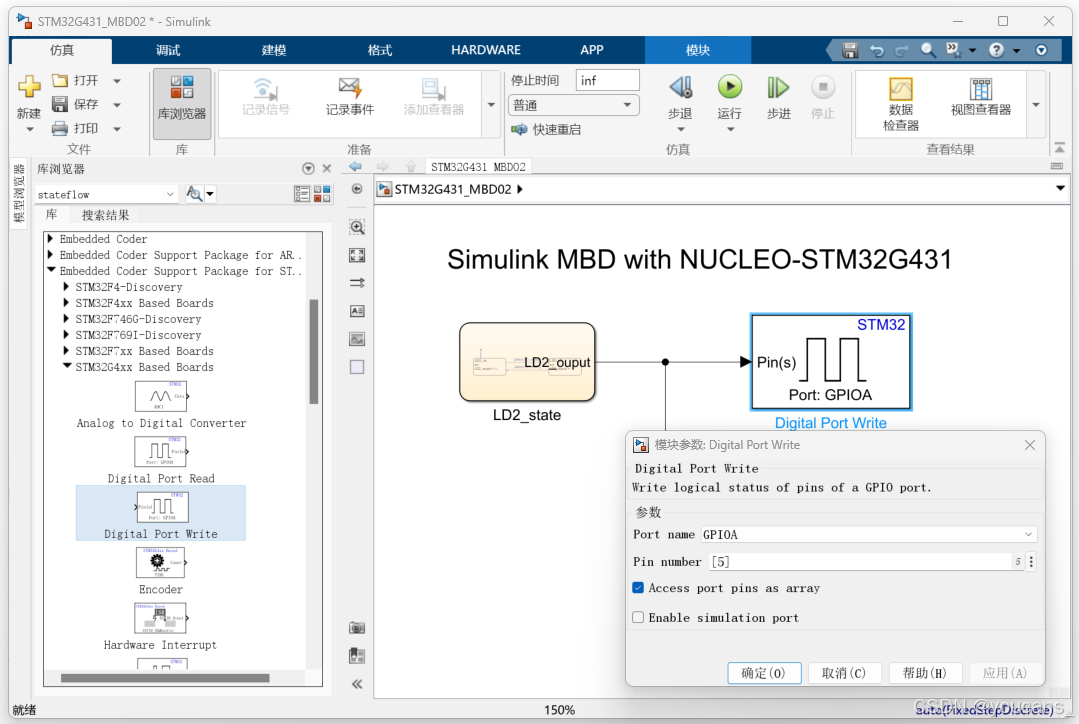Select the Analog to Digital Converter block
Image resolution: width=1079 pixels, height=724 pixels.
(161, 405)
